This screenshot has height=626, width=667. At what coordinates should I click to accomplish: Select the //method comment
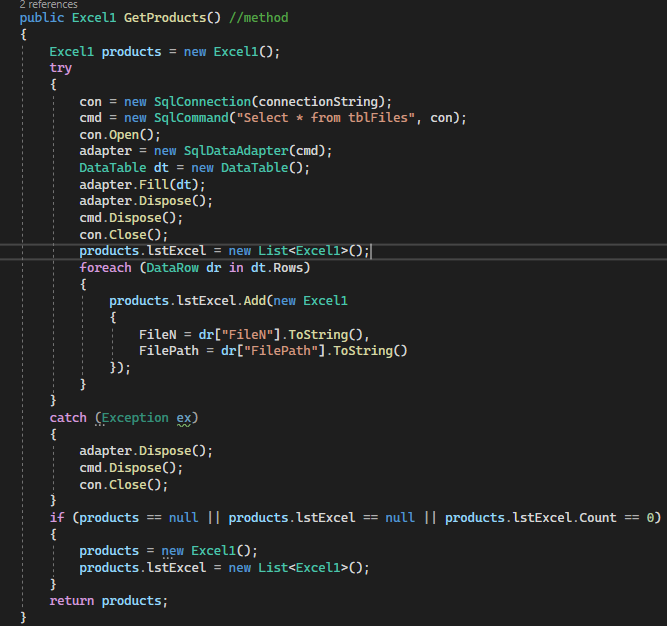259,18
